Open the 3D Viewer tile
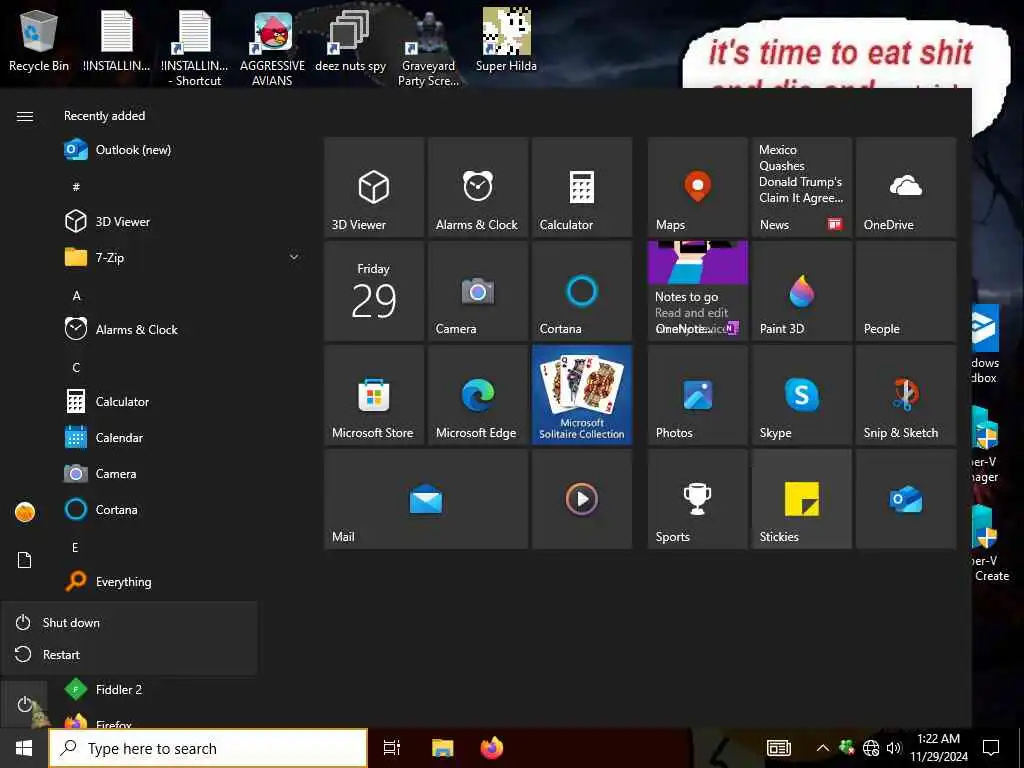1024x768 pixels. tap(374, 187)
